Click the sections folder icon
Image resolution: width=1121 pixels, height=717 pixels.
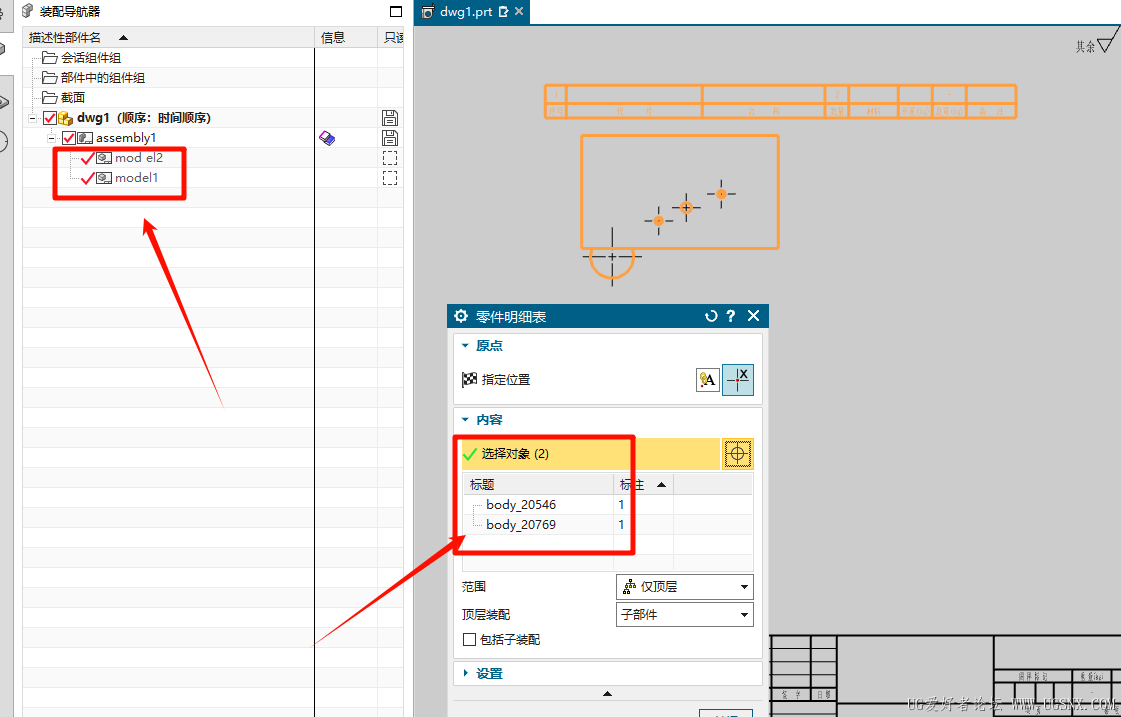click(49, 98)
